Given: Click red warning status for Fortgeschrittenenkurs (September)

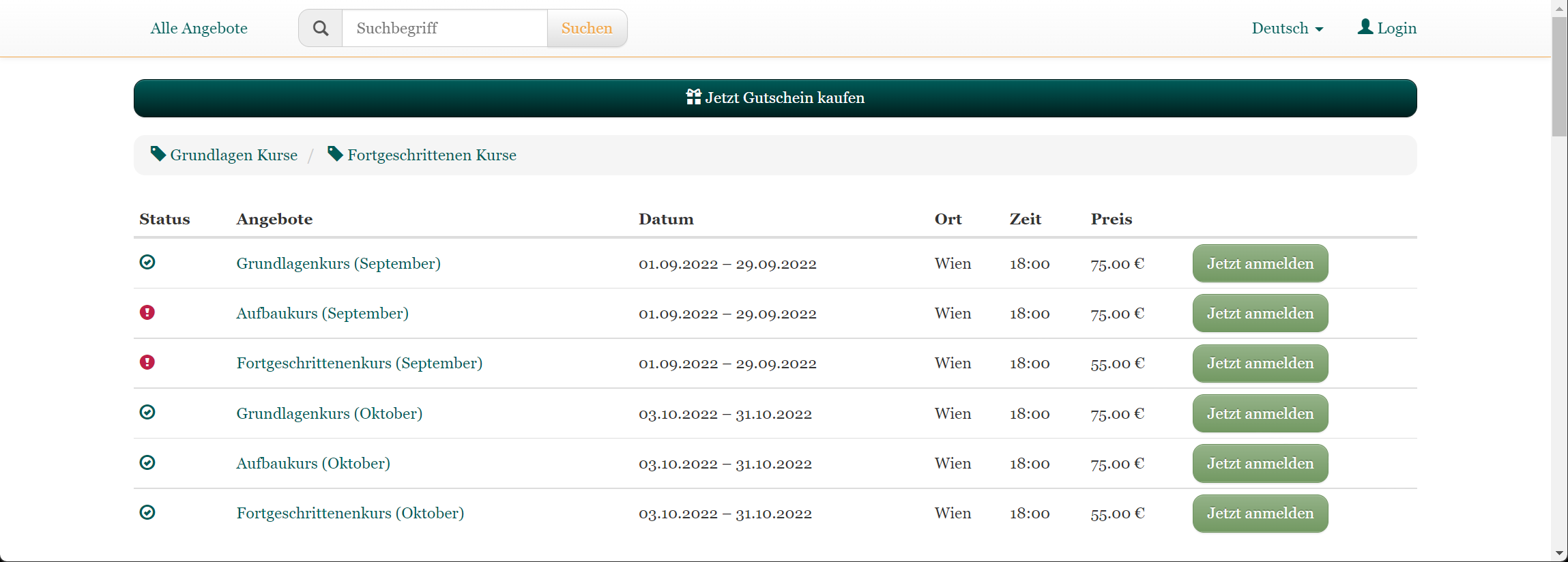Looking at the screenshot, I should (x=147, y=362).
